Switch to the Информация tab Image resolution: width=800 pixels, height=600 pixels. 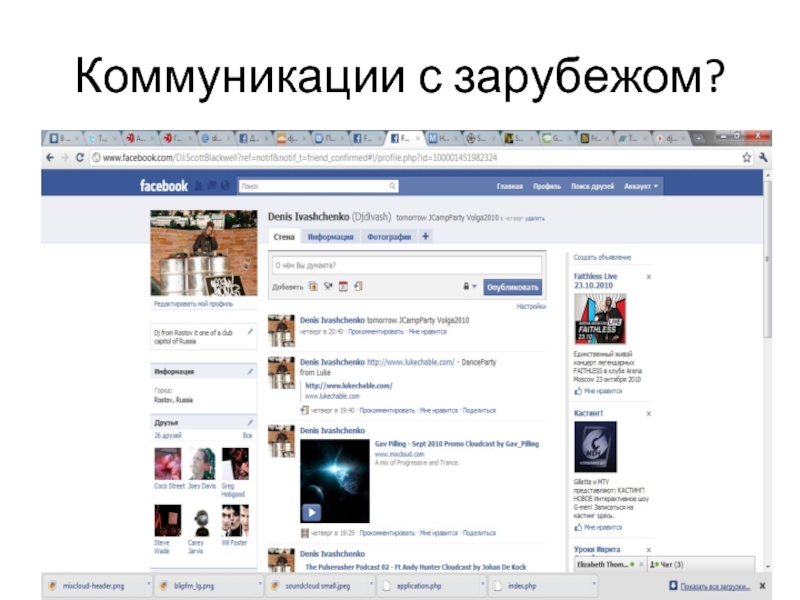tap(330, 237)
